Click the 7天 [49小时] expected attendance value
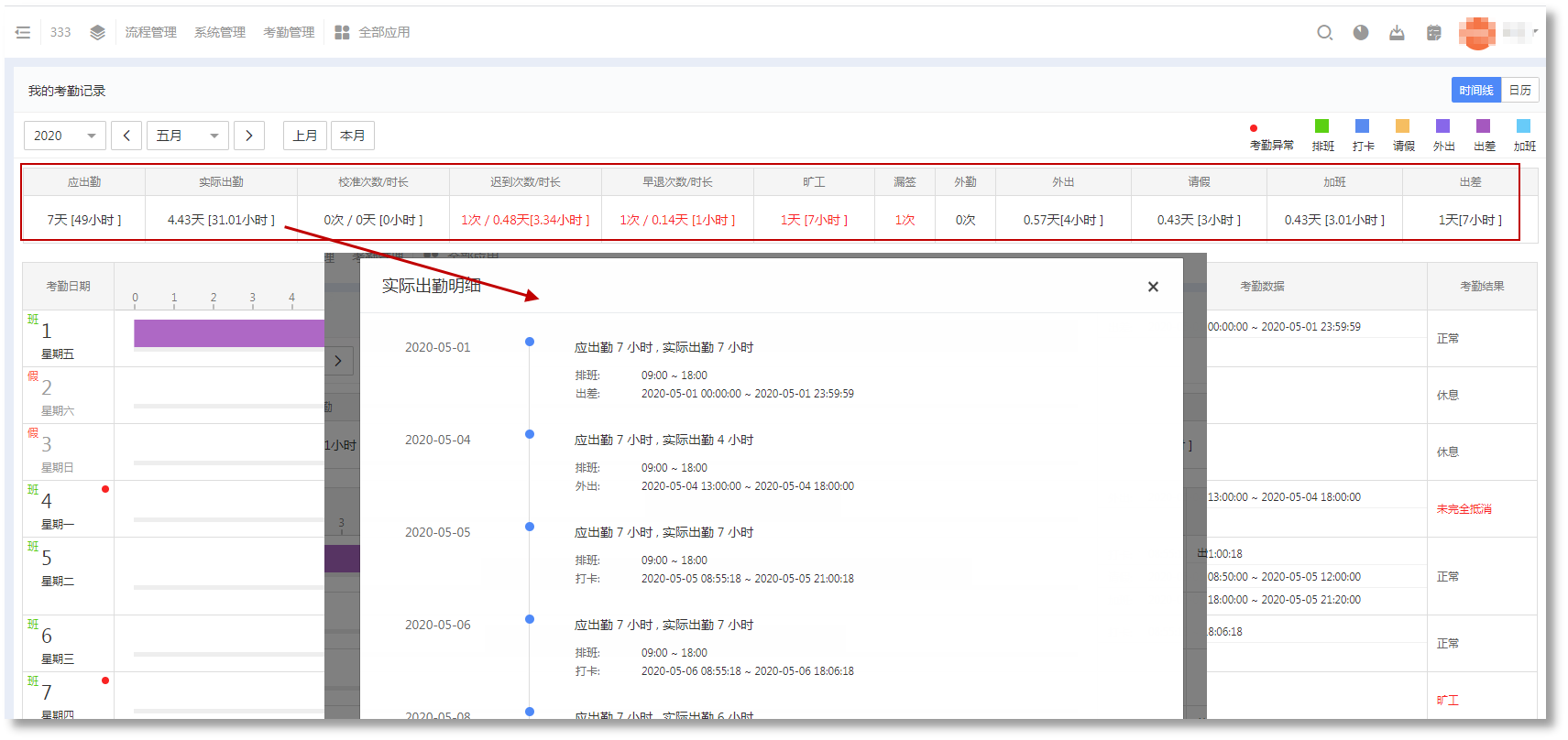Viewport: 1568px width, 740px height. [x=84, y=220]
